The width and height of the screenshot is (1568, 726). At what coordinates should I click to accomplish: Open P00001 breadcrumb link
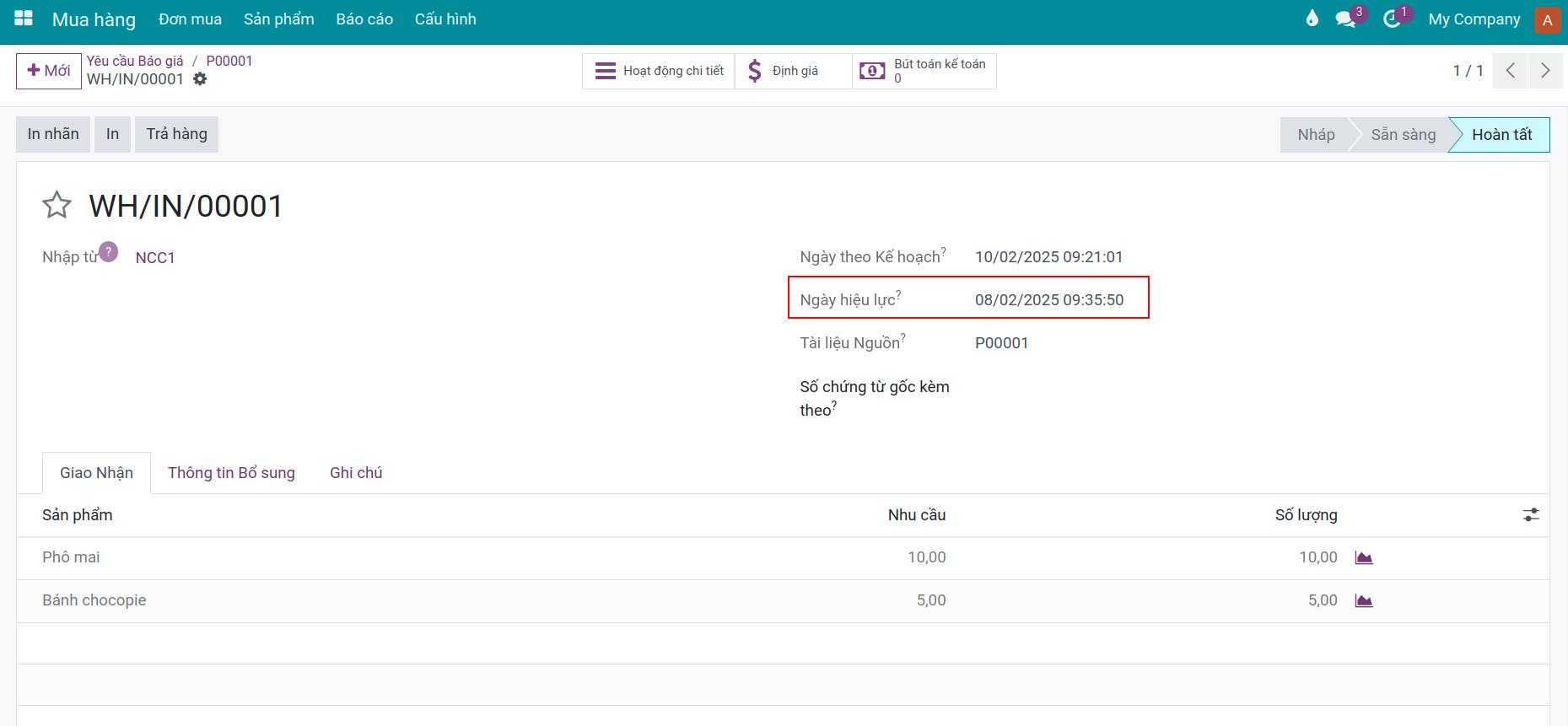pyautogui.click(x=229, y=61)
